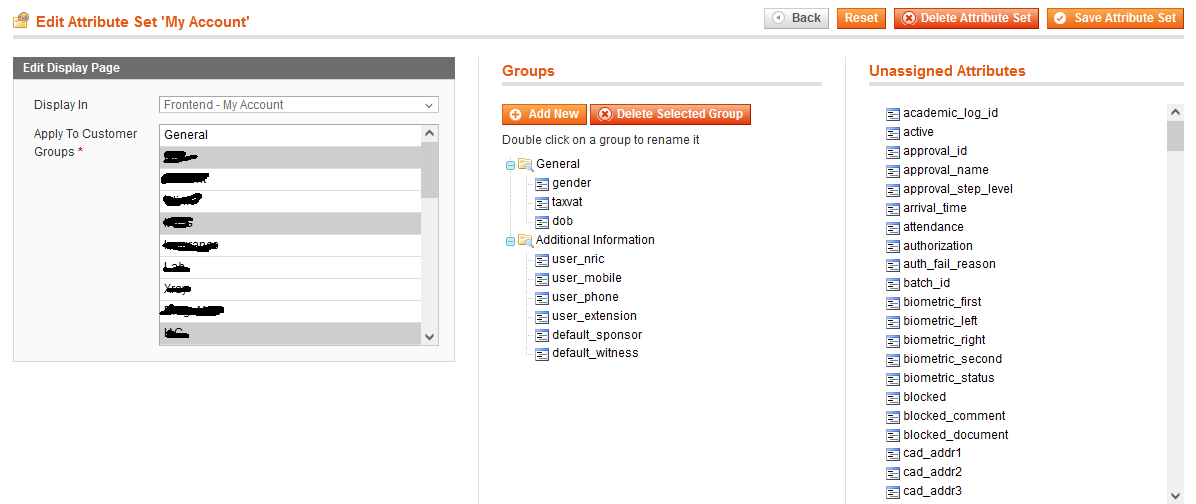Click the General group label

point(558,164)
